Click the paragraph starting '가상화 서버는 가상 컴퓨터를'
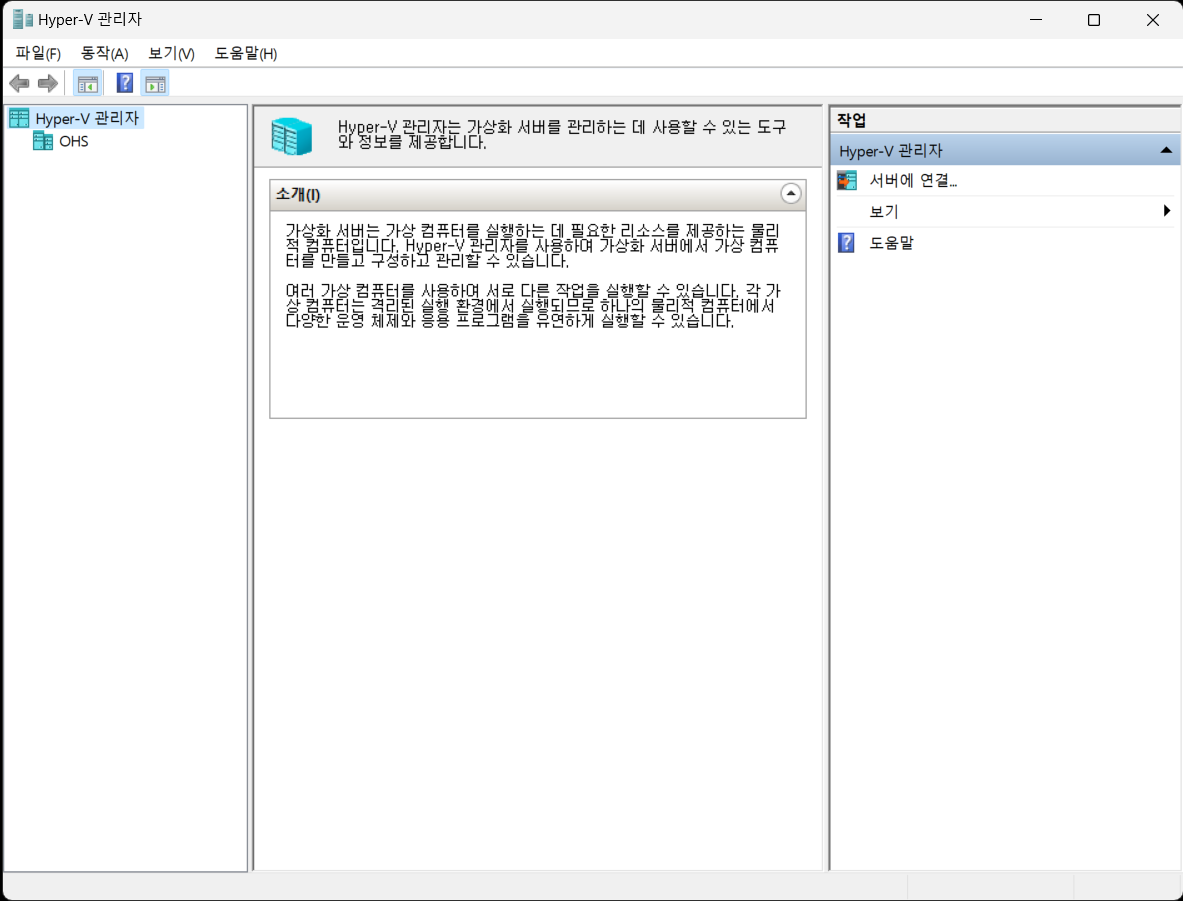The width and height of the screenshot is (1183, 901). coord(532,246)
